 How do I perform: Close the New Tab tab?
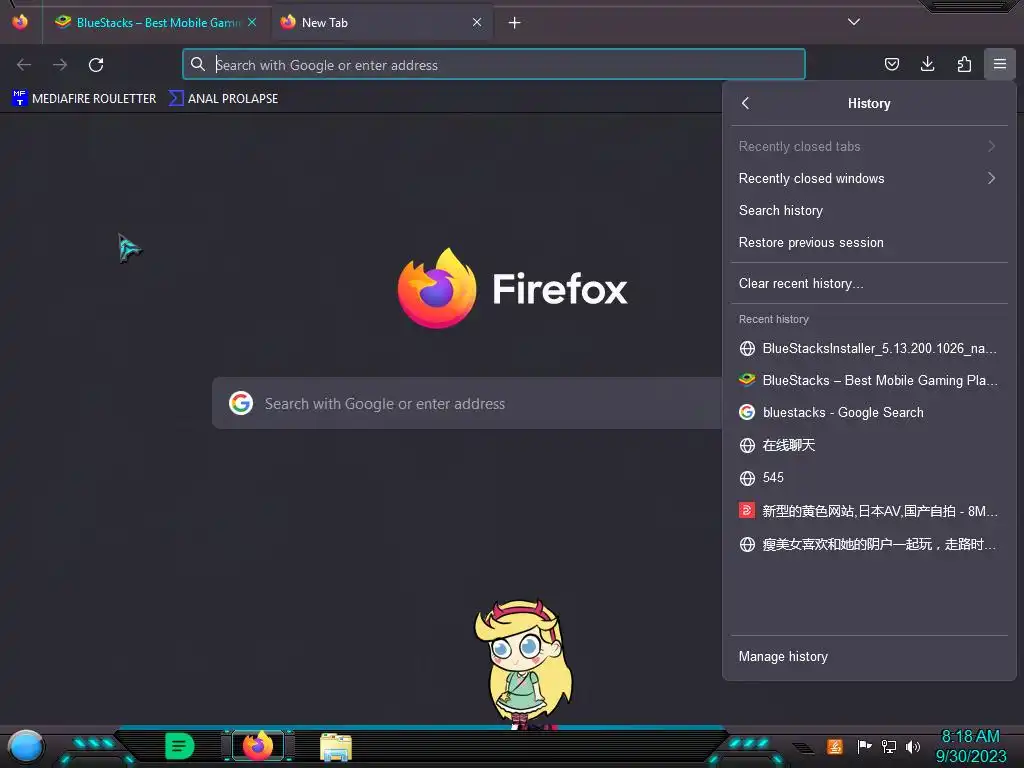pyautogui.click(x=477, y=22)
